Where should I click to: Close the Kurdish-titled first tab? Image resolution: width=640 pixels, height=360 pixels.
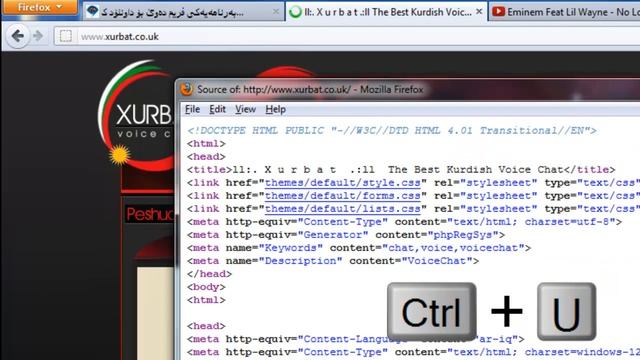276,12
